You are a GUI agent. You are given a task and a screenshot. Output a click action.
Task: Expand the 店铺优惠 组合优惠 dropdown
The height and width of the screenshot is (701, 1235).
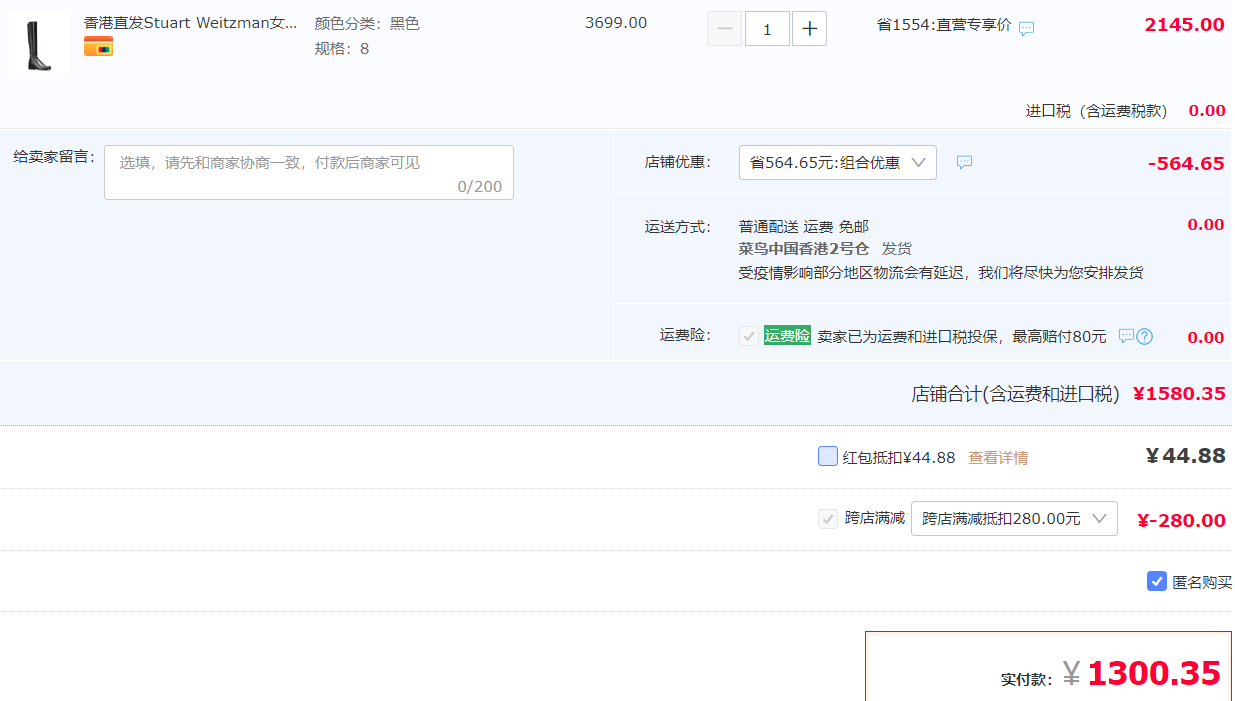click(838, 162)
